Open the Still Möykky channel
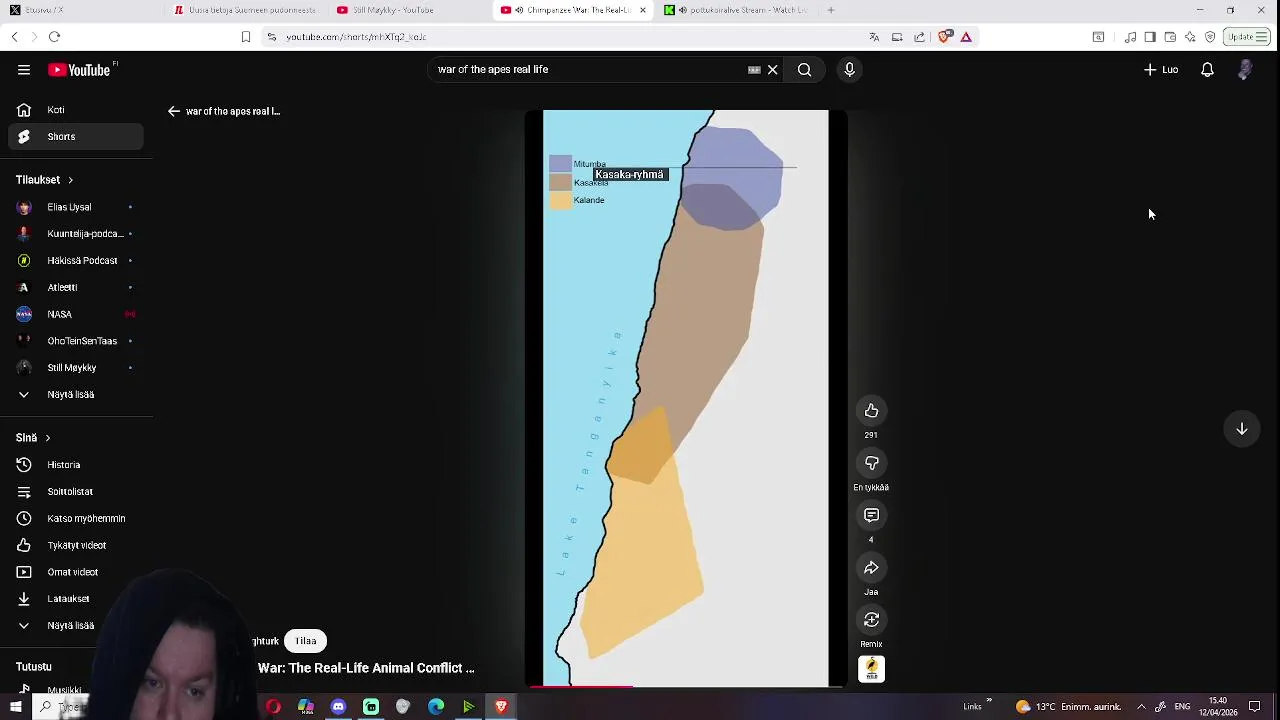This screenshot has height=720, width=1280. click(x=76, y=368)
